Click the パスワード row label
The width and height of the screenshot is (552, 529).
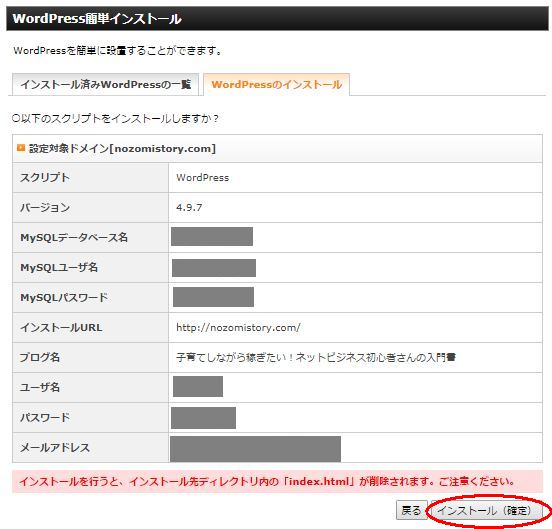click(x=45, y=417)
